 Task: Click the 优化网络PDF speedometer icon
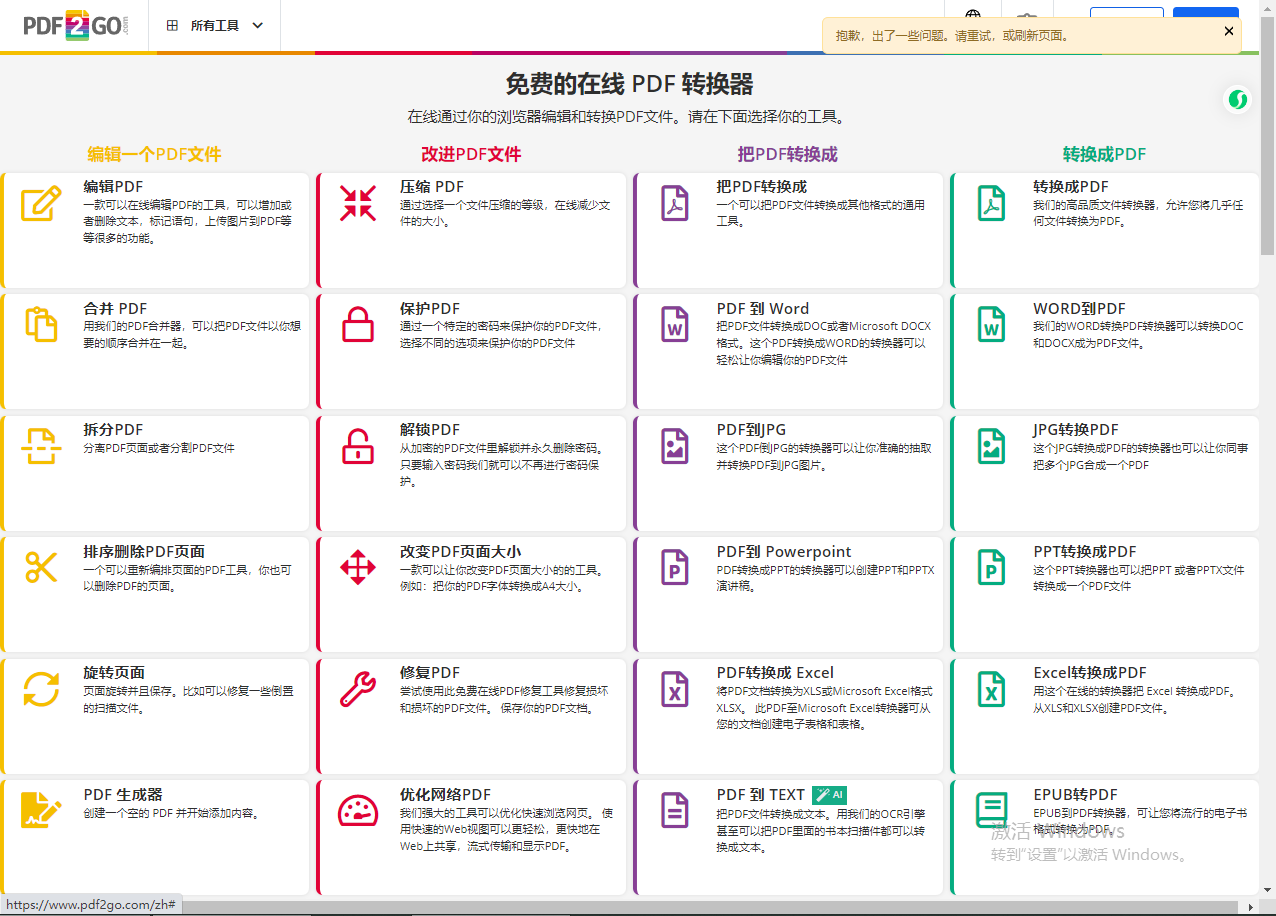(x=358, y=810)
